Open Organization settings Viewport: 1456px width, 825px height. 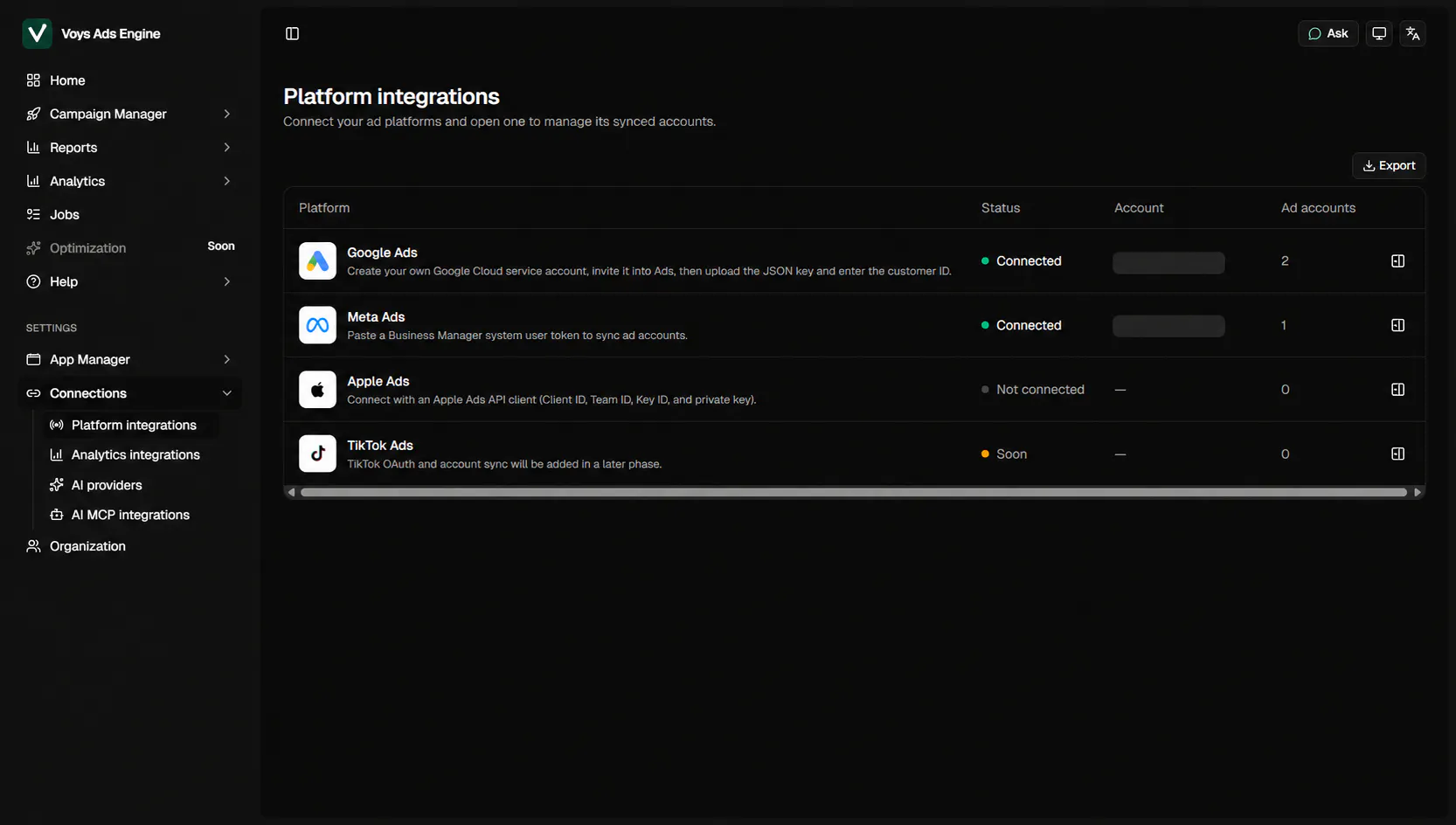click(x=129, y=546)
